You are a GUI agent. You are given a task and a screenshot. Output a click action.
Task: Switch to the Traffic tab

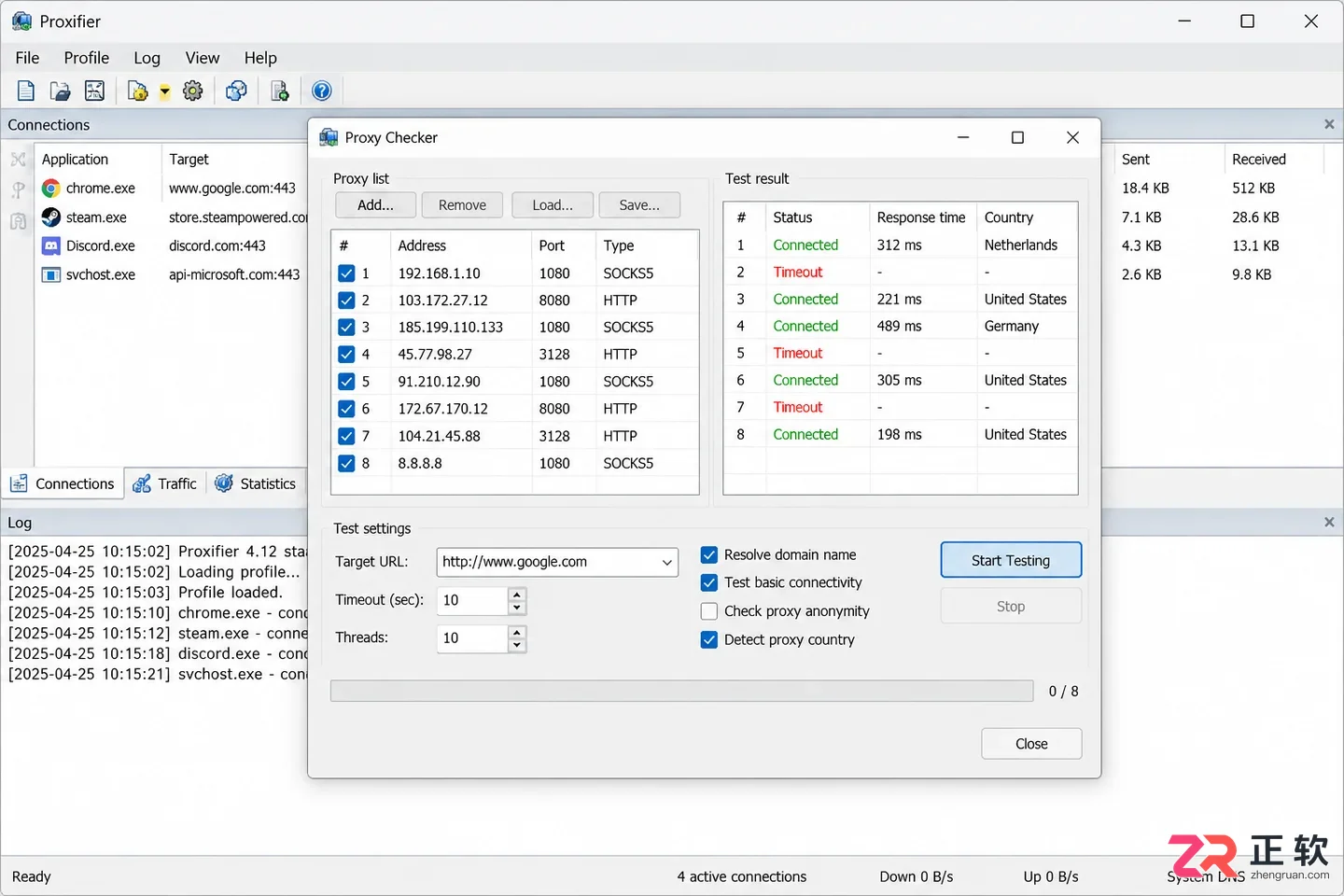165,483
